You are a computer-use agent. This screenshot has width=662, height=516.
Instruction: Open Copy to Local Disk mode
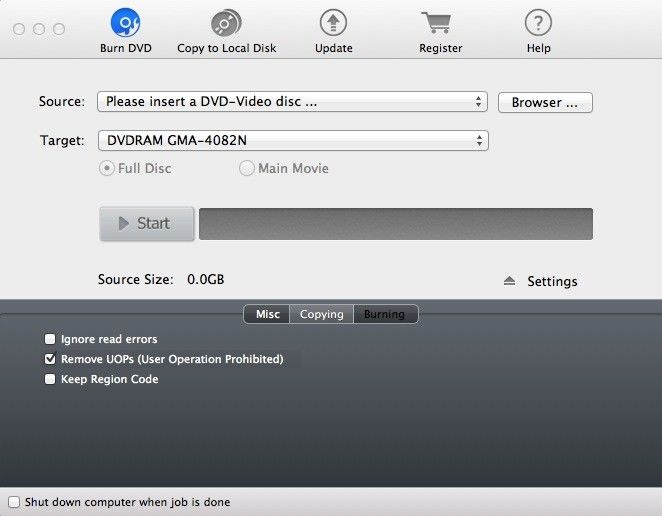pos(226,23)
